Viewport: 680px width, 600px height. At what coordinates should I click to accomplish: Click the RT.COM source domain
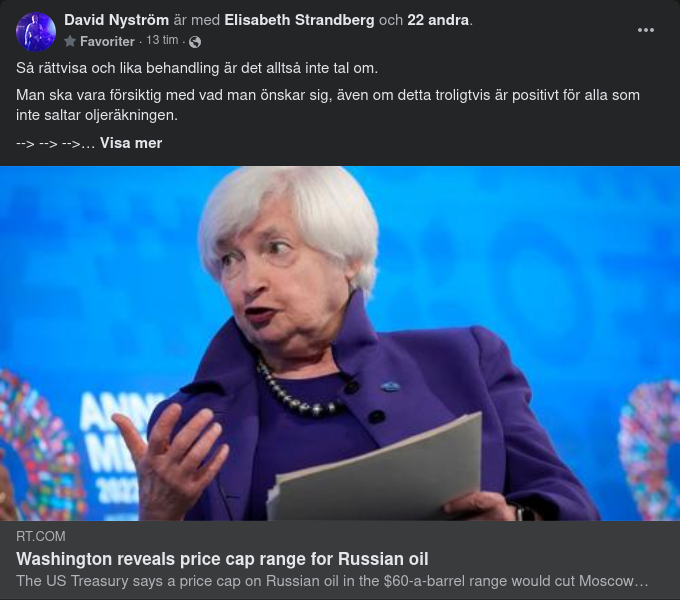(x=41, y=536)
